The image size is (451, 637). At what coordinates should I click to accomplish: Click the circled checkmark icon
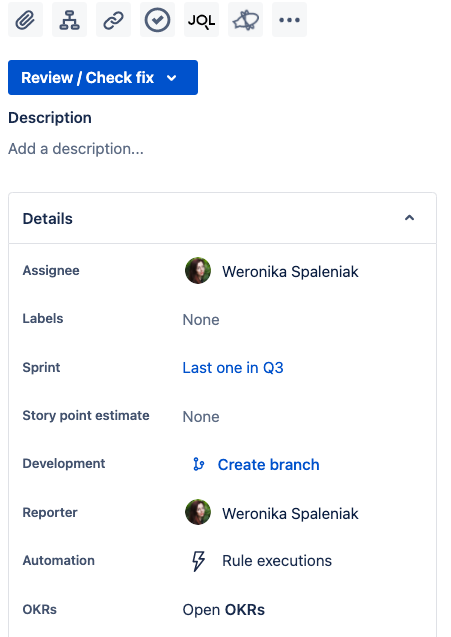[157, 20]
